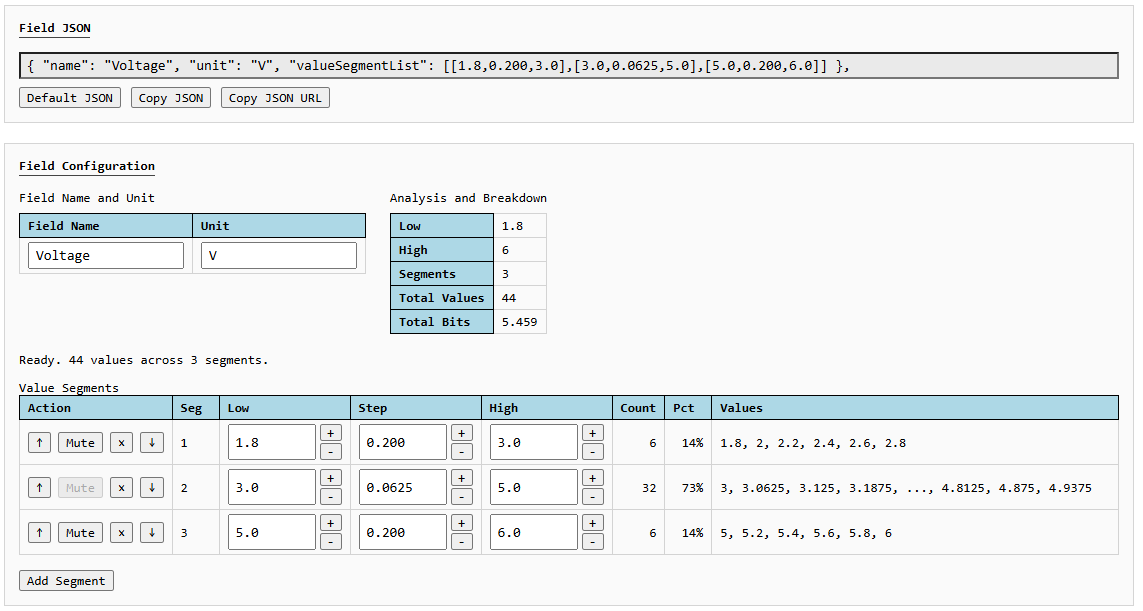Focus the Unit input field
This screenshot has height=611, width=1143.
279,256
